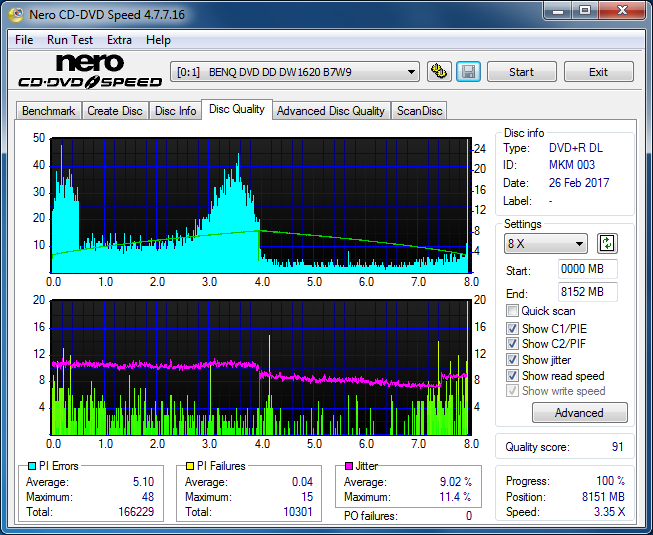
Task: Minimize the Nero window
Action: 558,11
